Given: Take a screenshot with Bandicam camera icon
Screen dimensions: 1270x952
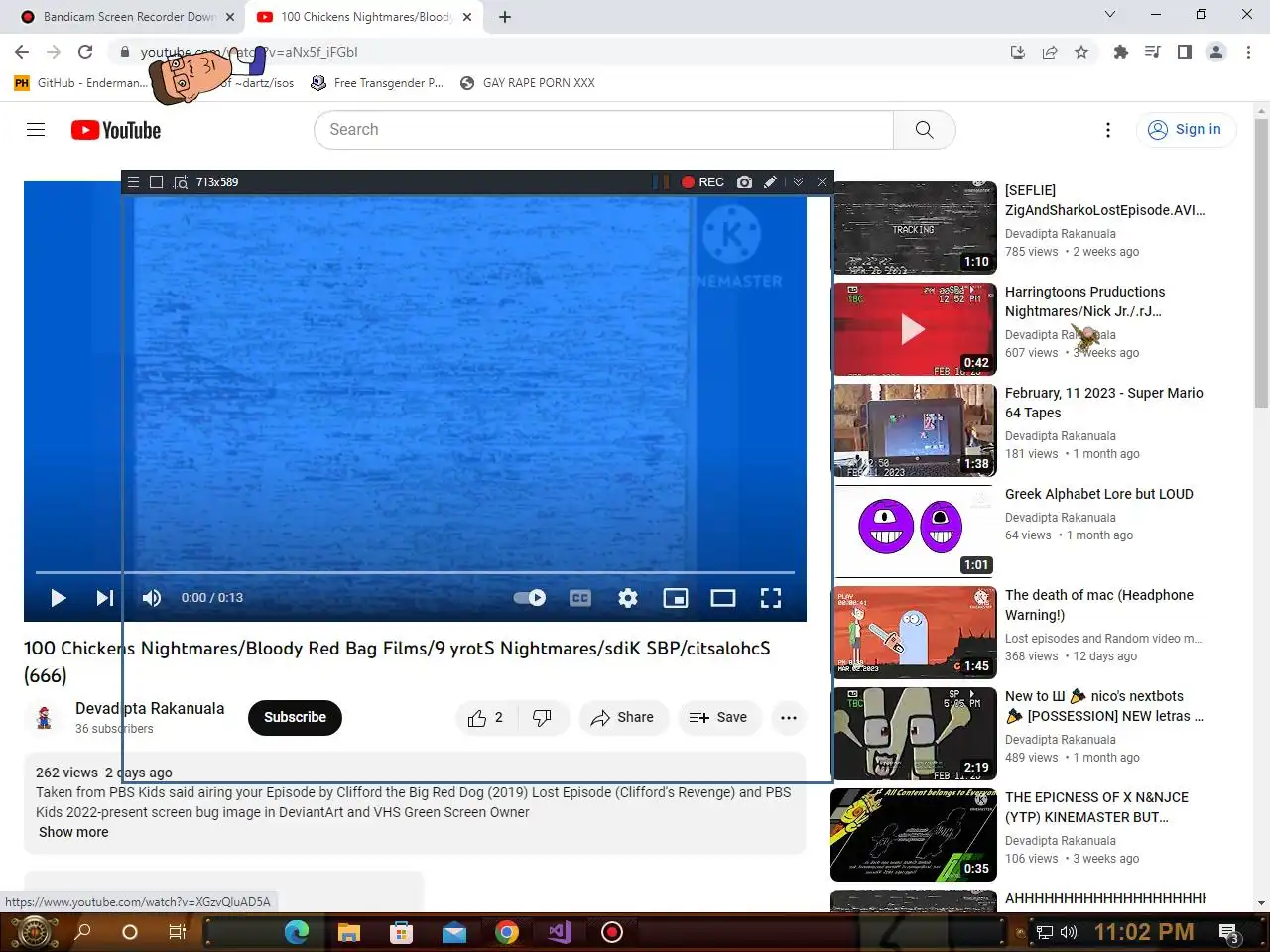Looking at the screenshot, I should pos(745,182).
